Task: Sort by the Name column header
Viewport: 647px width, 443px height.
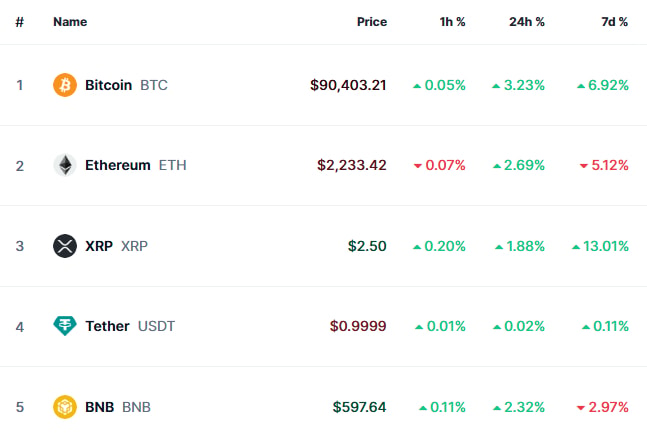Action: tap(70, 22)
